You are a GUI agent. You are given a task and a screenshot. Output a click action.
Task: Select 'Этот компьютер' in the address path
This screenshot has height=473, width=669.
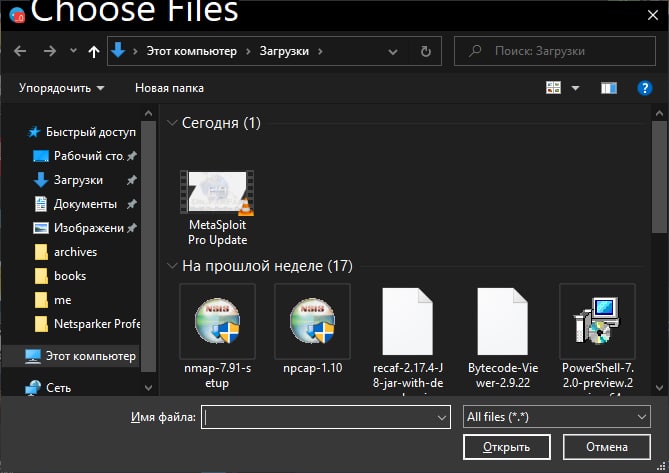(x=192, y=51)
